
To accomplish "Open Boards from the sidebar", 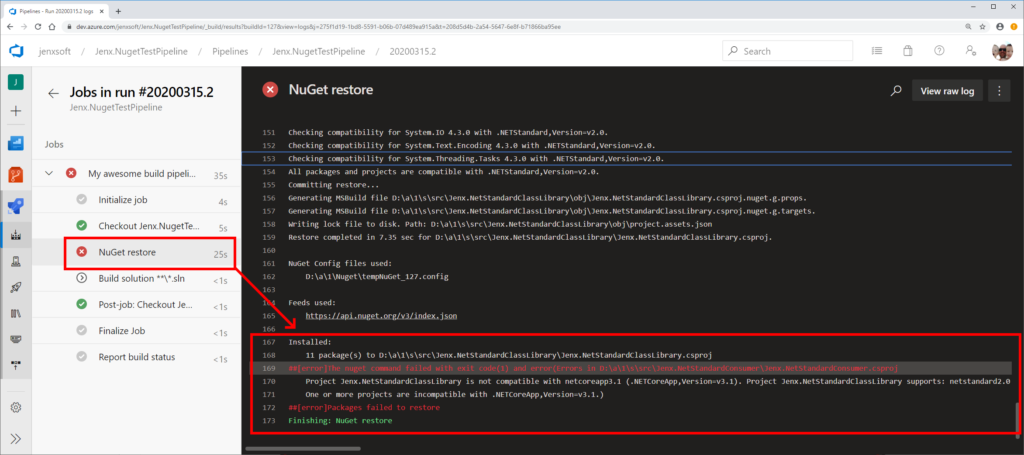I will click(16, 143).
